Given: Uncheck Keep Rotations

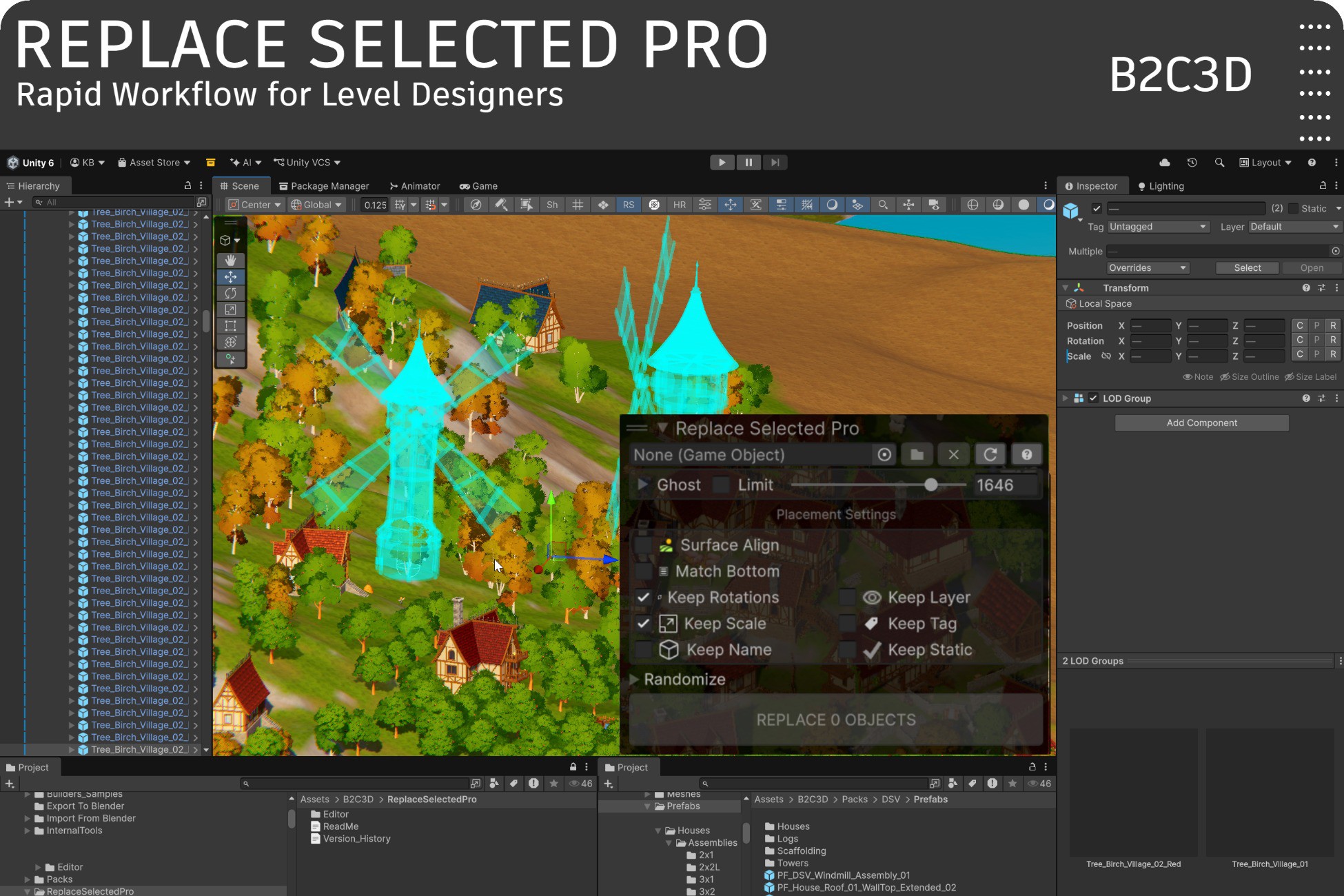Looking at the screenshot, I should pyautogui.click(x=644, y=598).
